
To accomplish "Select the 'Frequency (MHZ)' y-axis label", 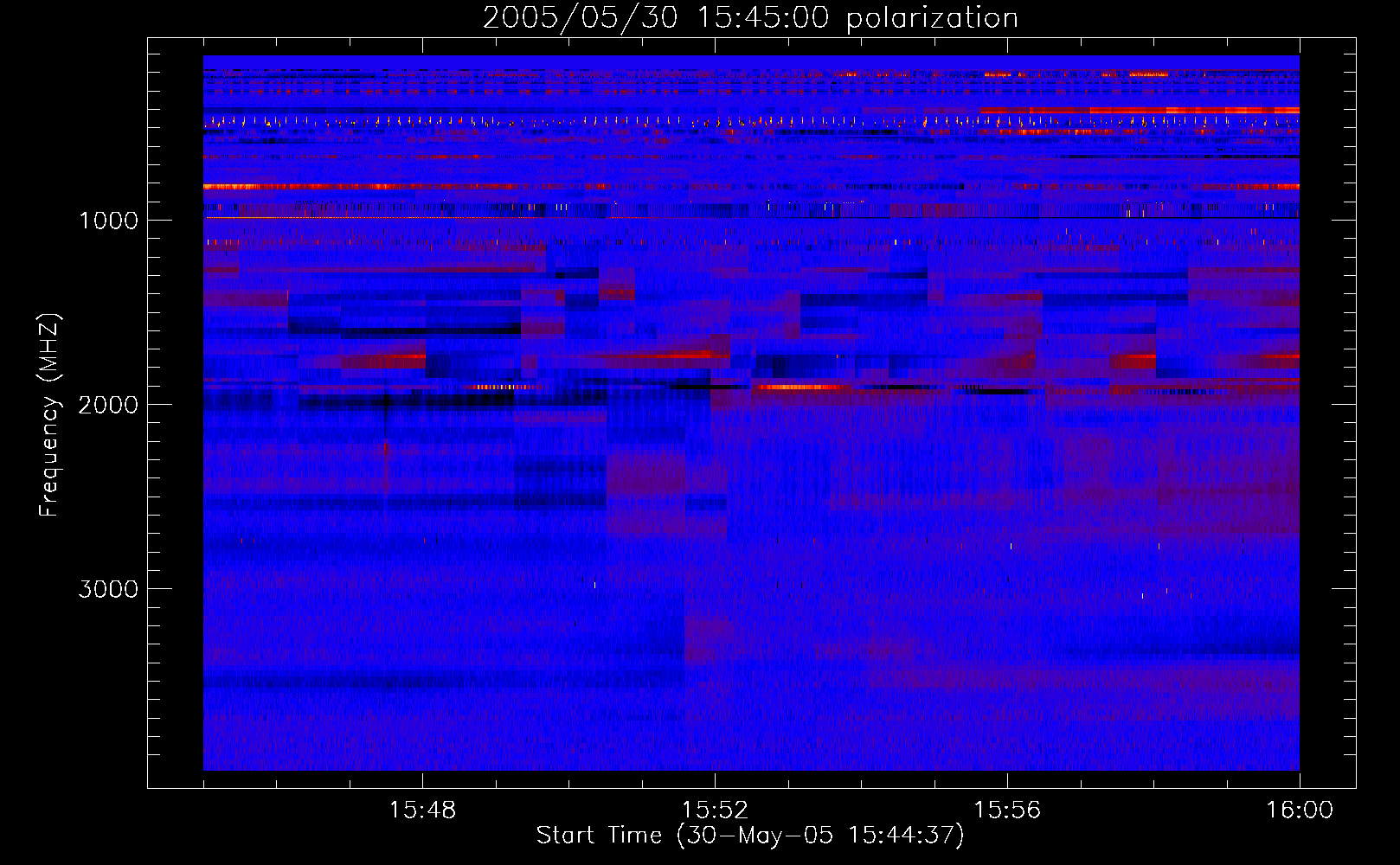I will pyautogui.click(x=49, y=415).
